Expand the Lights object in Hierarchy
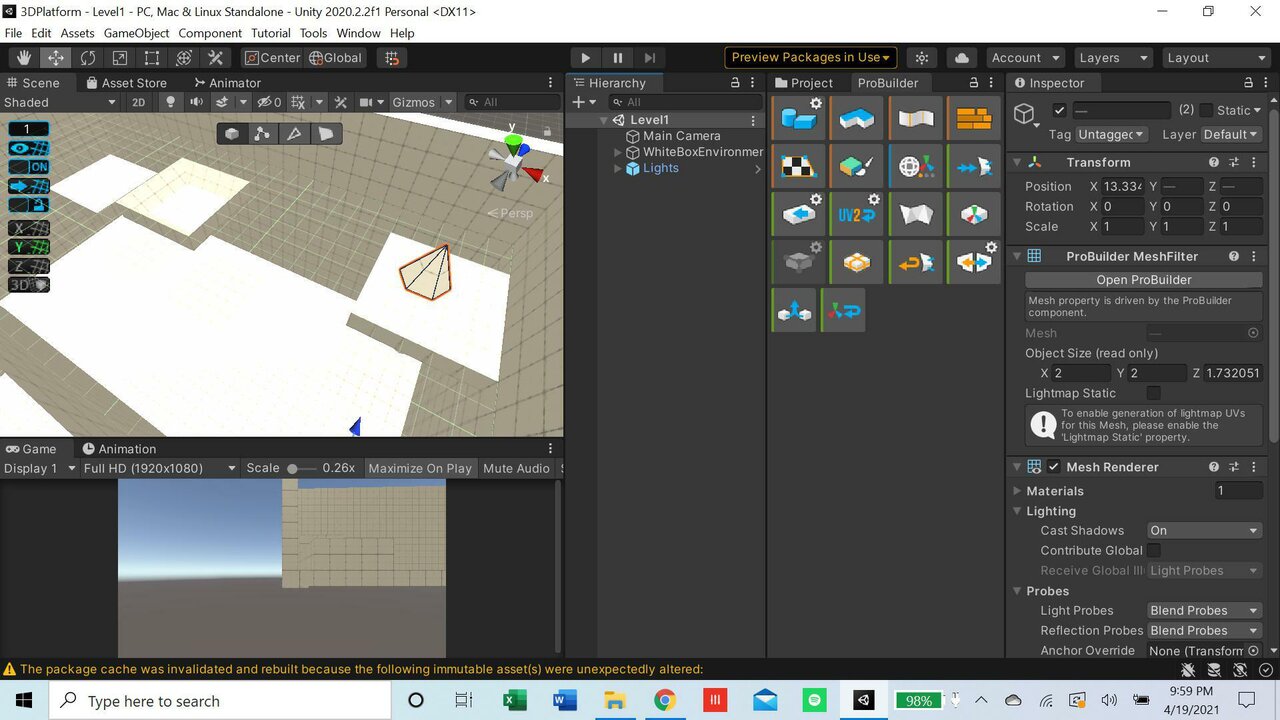The width and height of the screenshot is (1280, 720). point(618,168)
